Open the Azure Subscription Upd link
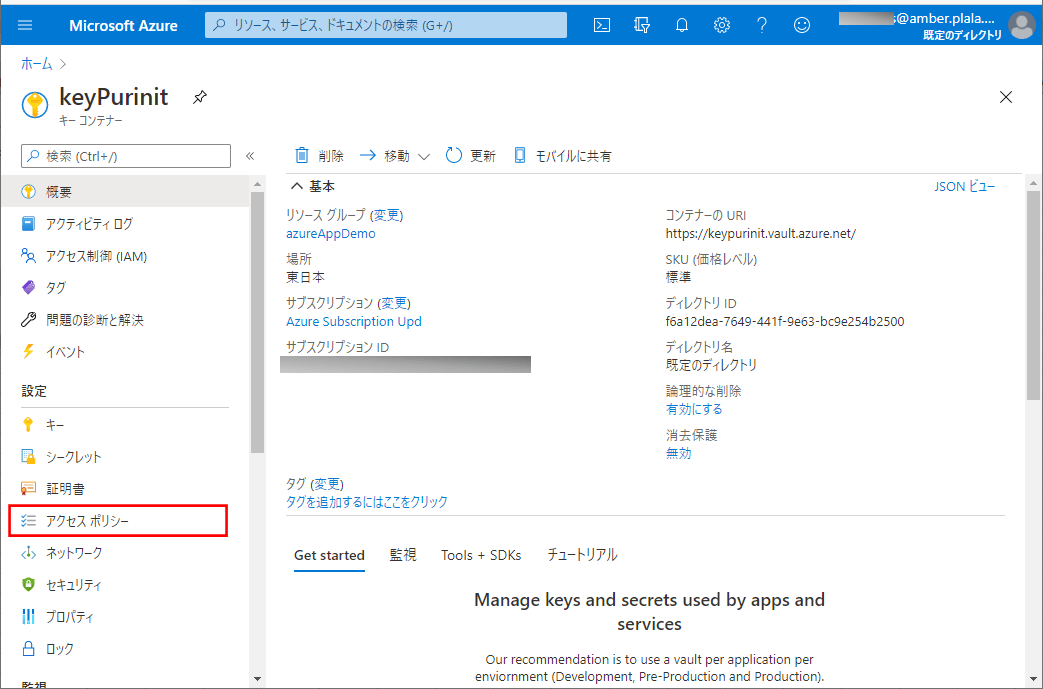 (354, 321)
